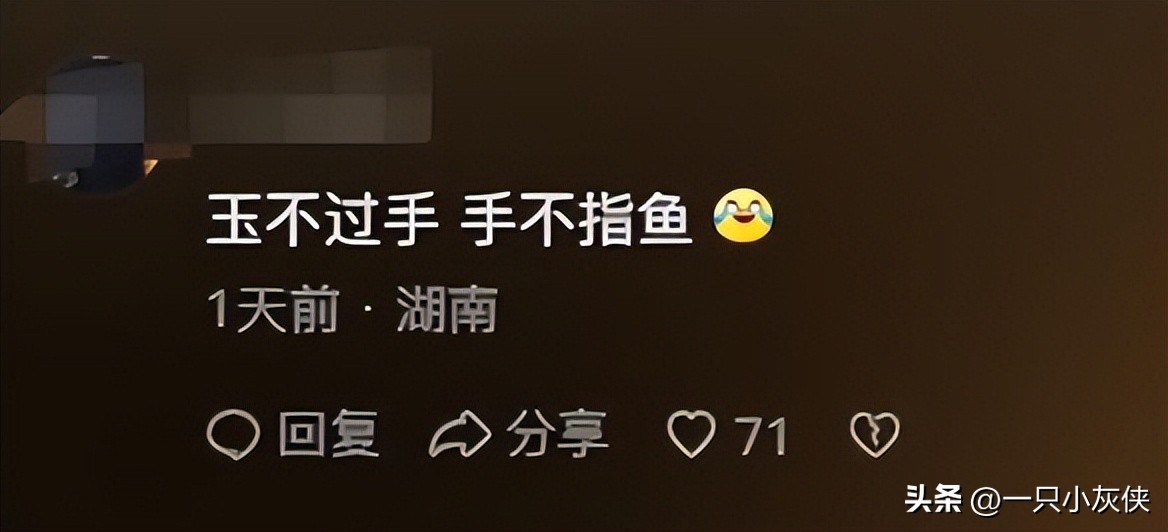Tap the speech bubble reply icon
The image size is (1168, 532).
(233, 434)
